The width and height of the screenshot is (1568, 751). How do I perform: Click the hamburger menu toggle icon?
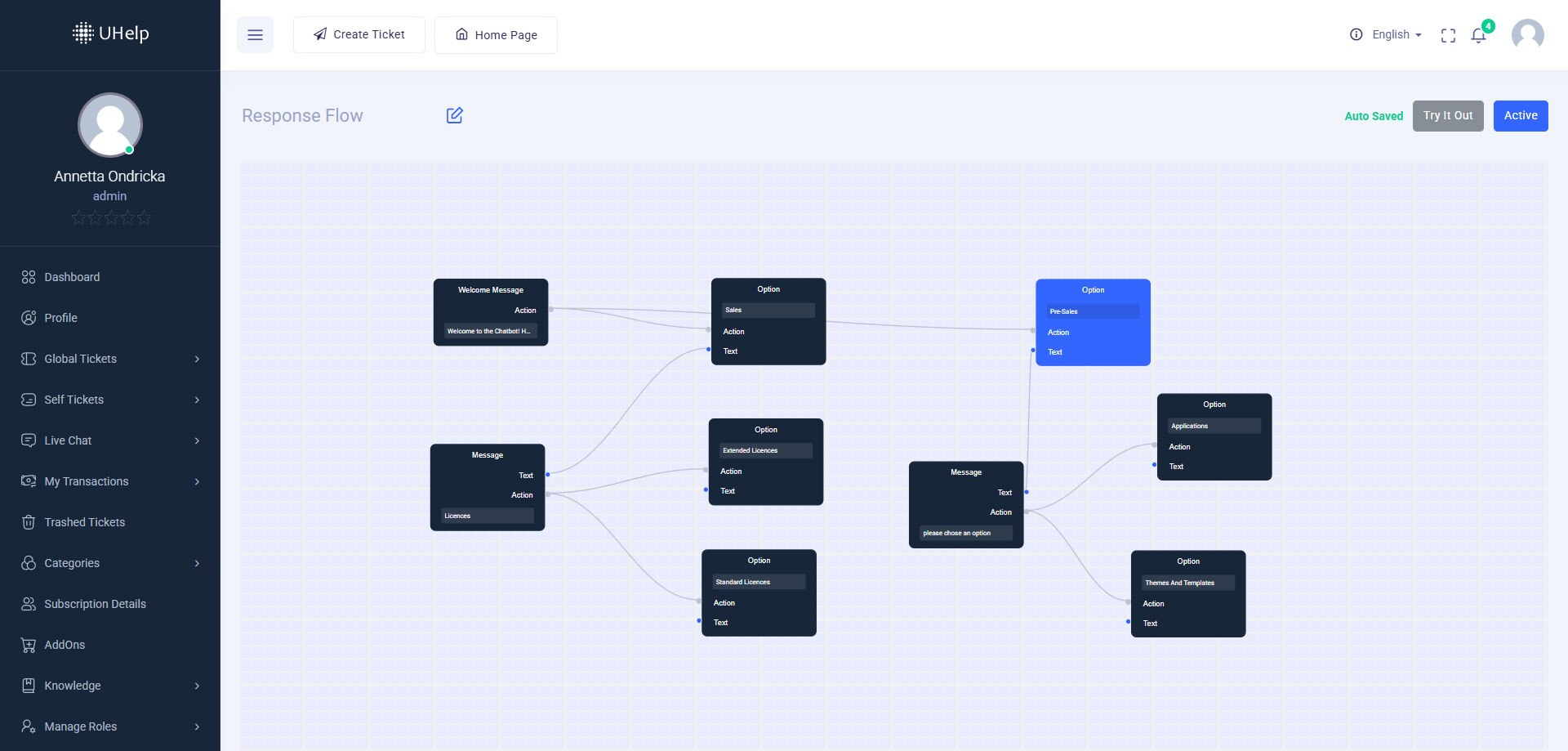[x=255, y=35]
